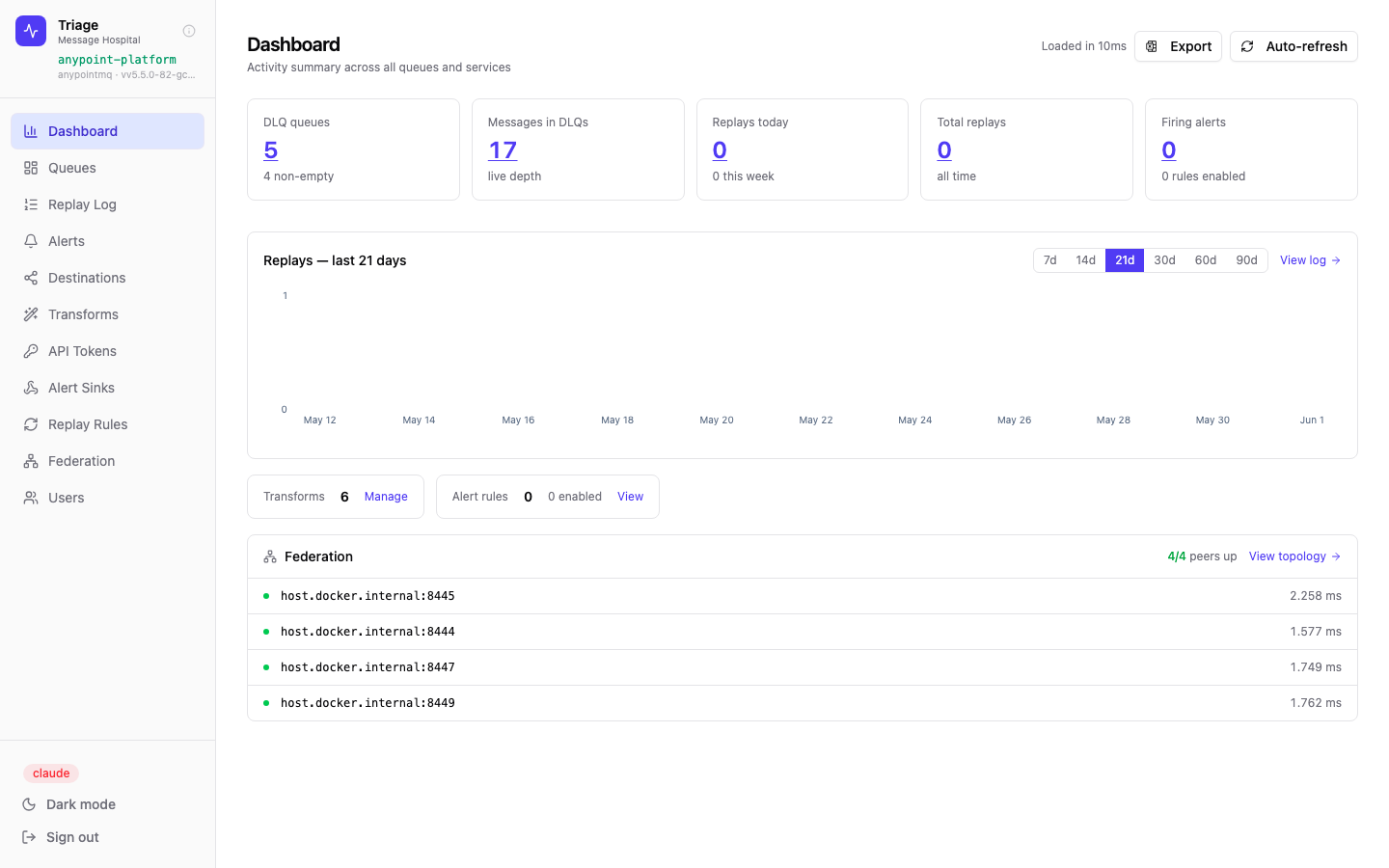Select peer host.docker.internal:8449 row
This screenshot has width=1389, height=868.
pyautogui.click(x=803, y=703)
